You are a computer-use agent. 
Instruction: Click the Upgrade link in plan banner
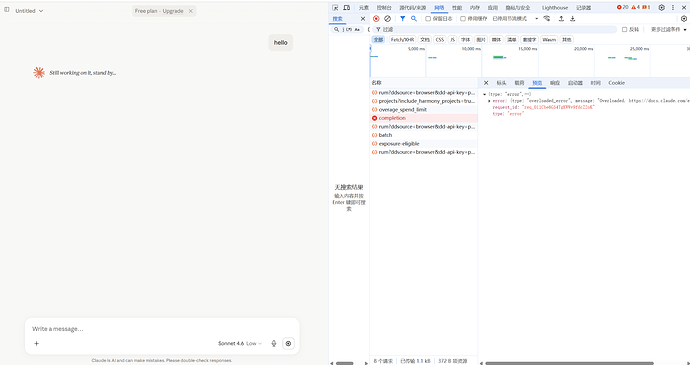173,11
